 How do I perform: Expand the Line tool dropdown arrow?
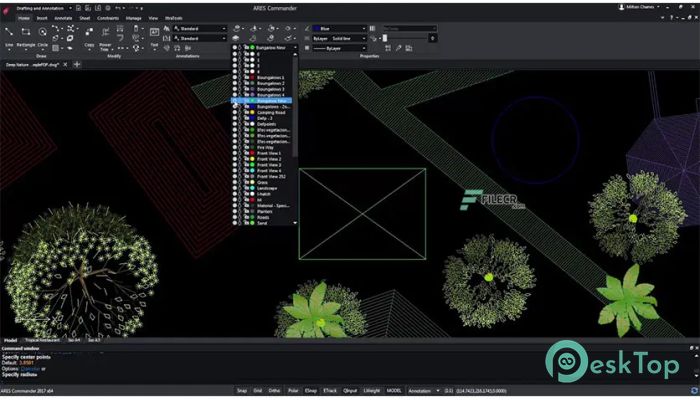(x=9, y=49)
